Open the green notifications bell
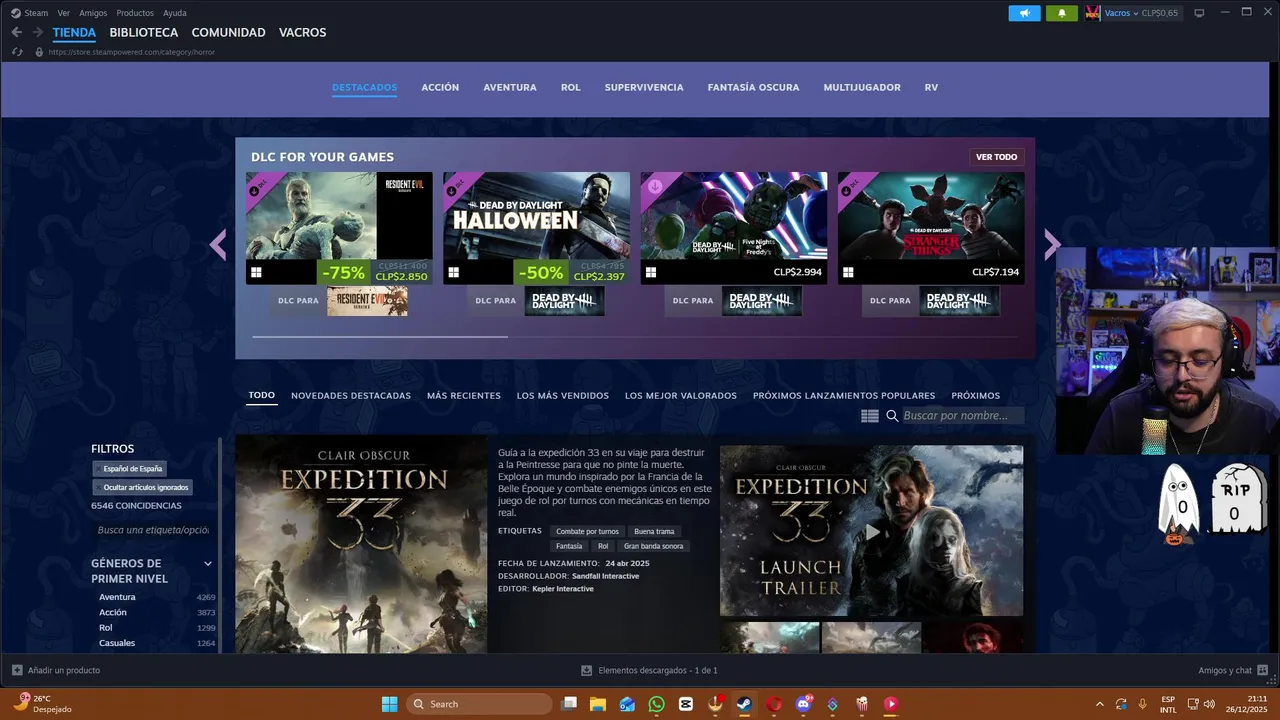The width and height of the screenshot is (1280, 720). 1061,13
